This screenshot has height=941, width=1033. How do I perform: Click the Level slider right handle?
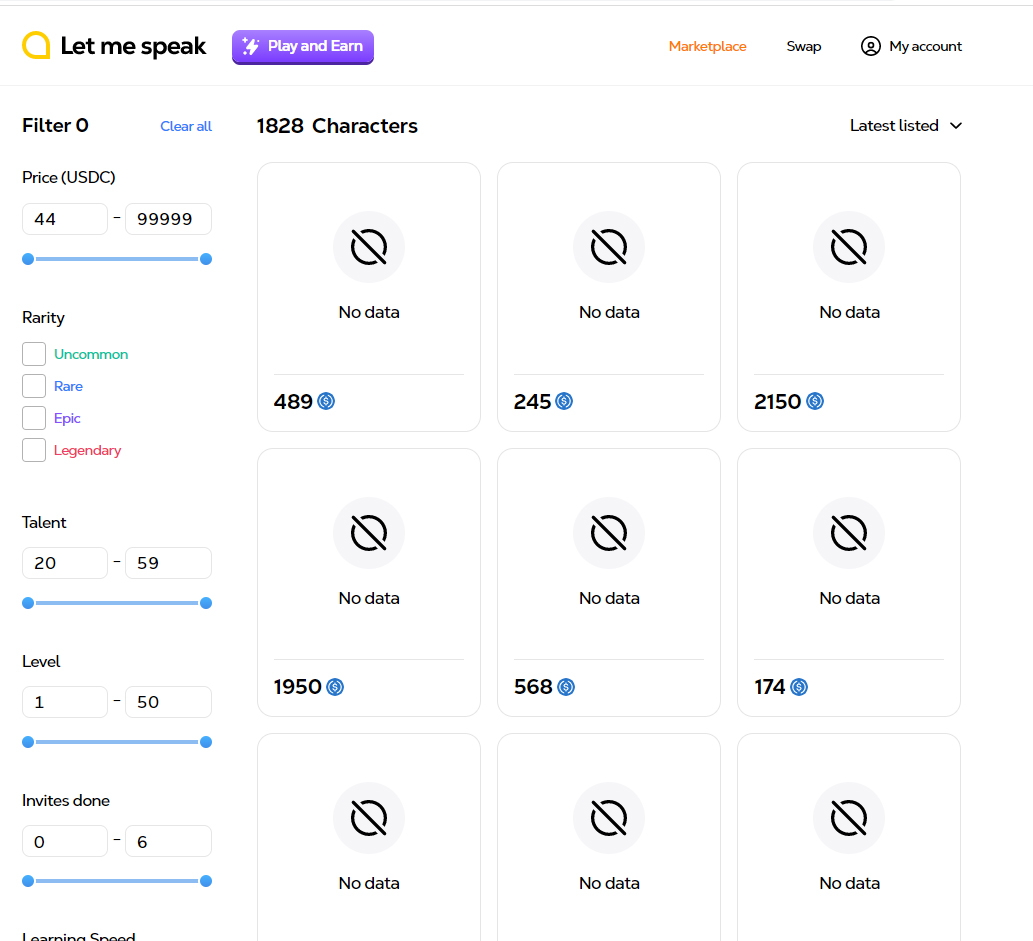click(206, 742)
